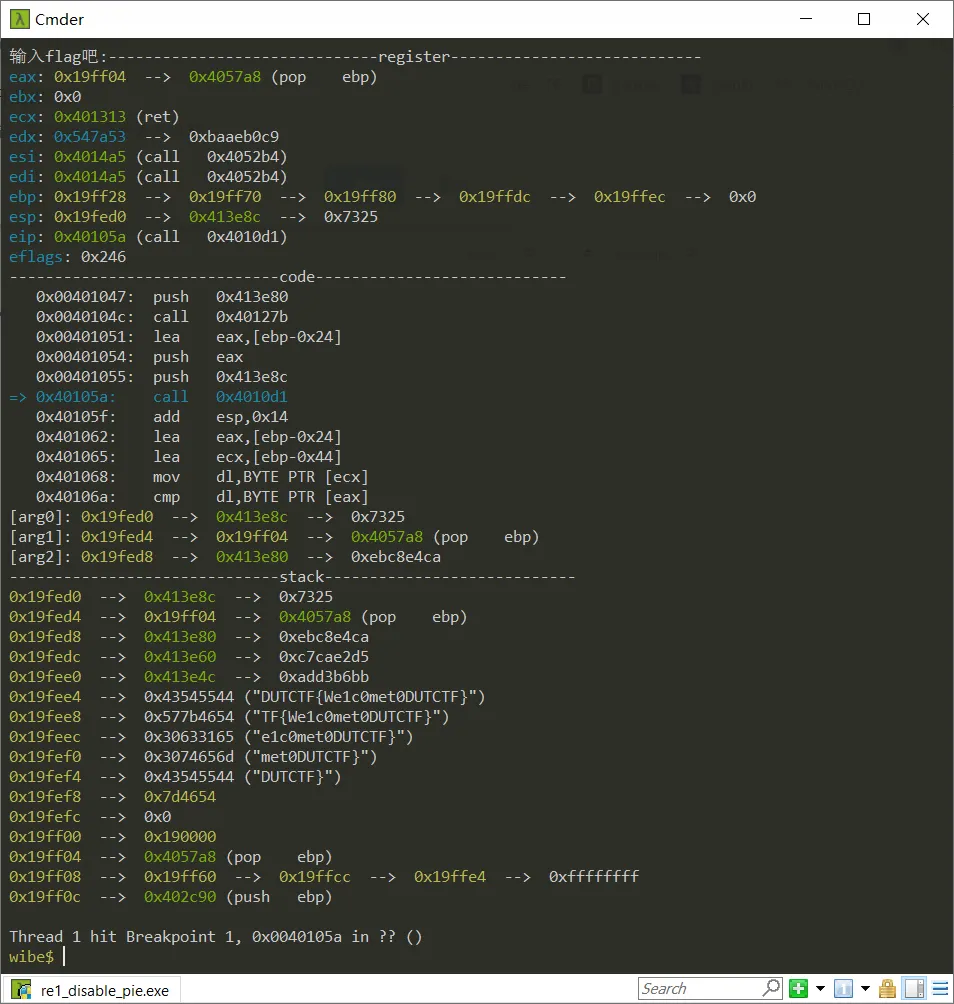Click the active console number icon

(843, 989)
